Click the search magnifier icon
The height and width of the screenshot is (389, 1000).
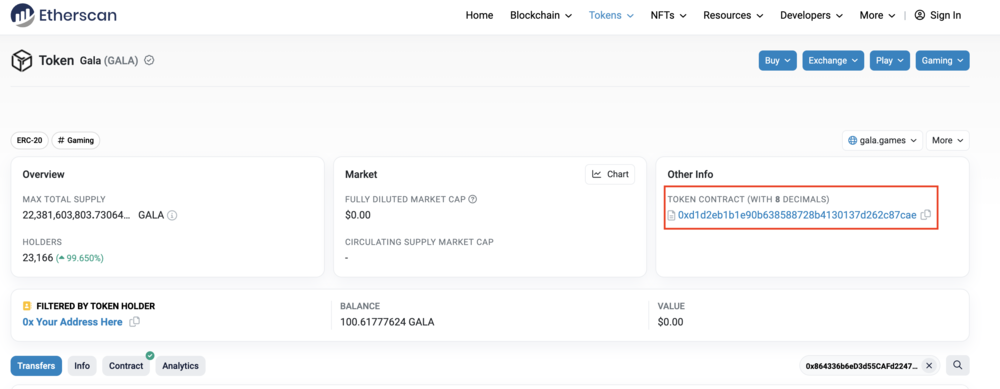[957, 365]
